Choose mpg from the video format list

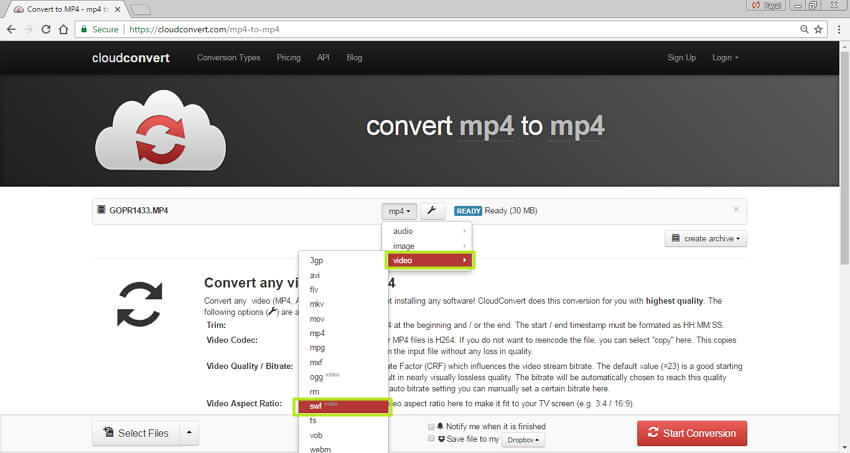pyautogui.click(x=343, y=348)
